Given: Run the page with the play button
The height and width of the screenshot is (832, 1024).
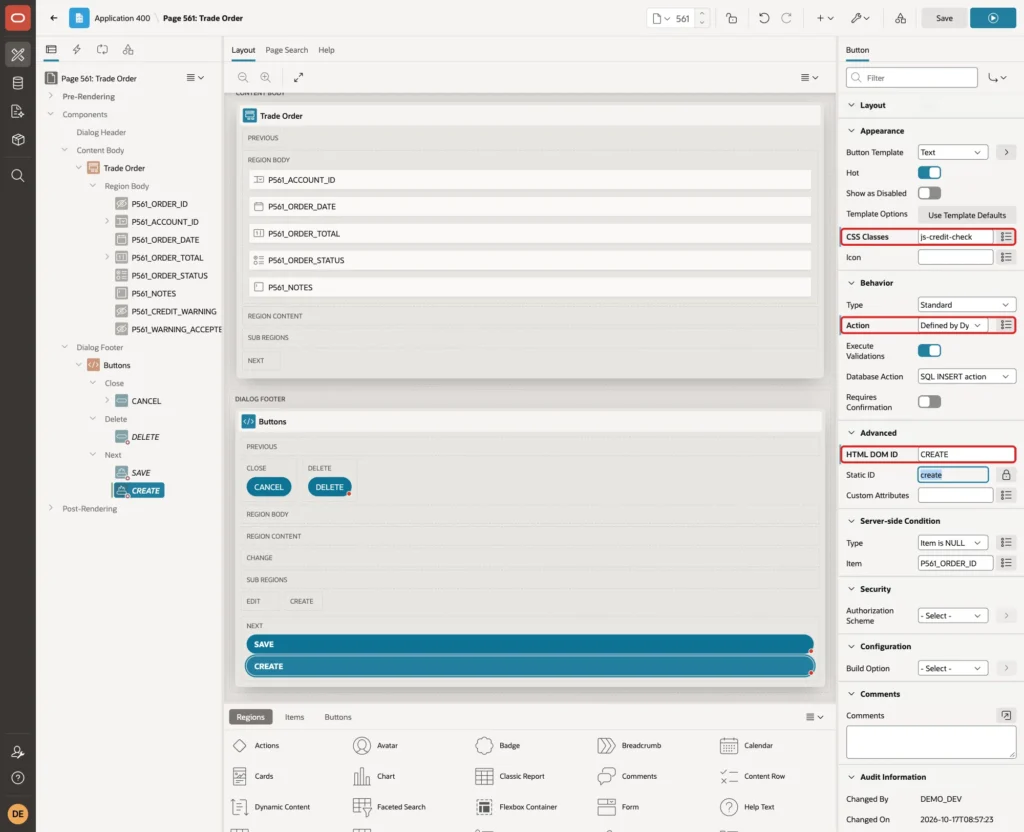Looking at the screenshot, I should point(993,18).
